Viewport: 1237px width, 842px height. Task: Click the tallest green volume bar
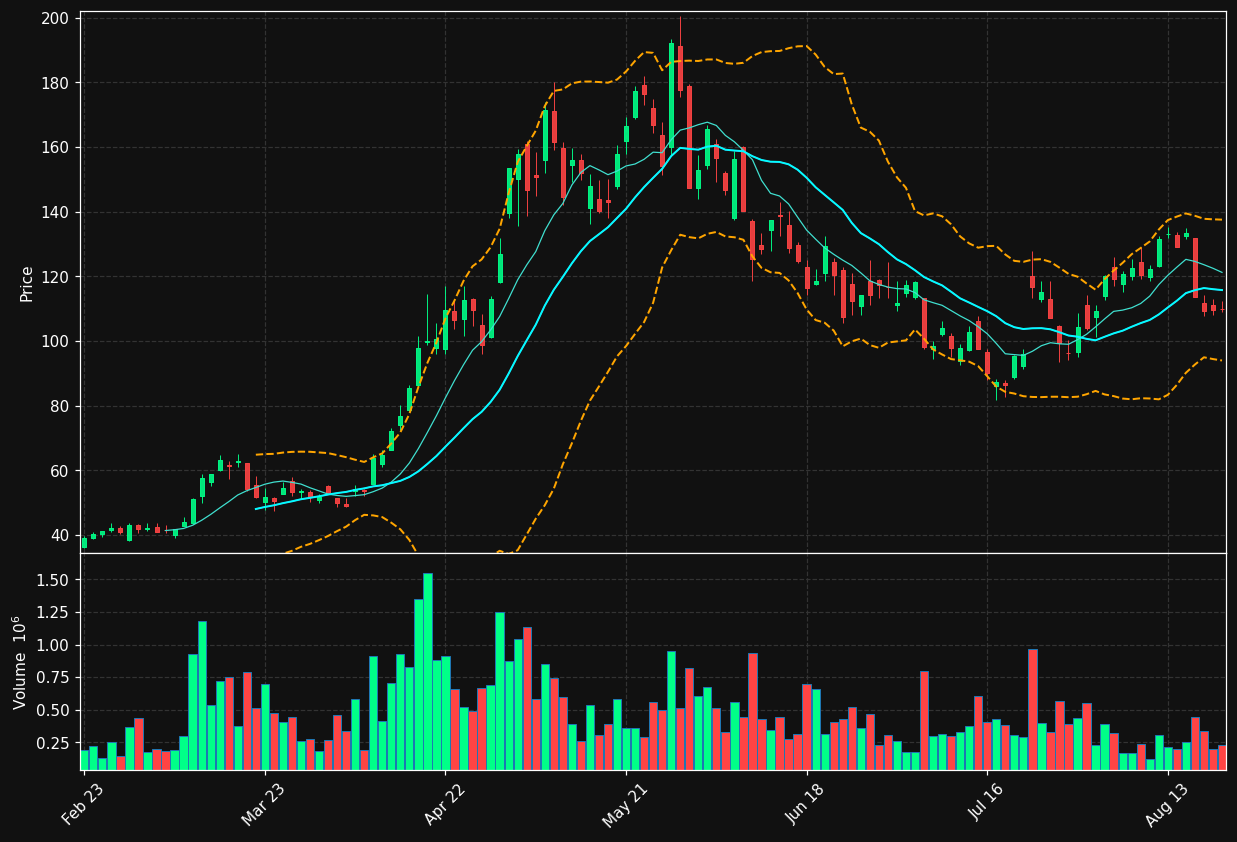point(428,671)
